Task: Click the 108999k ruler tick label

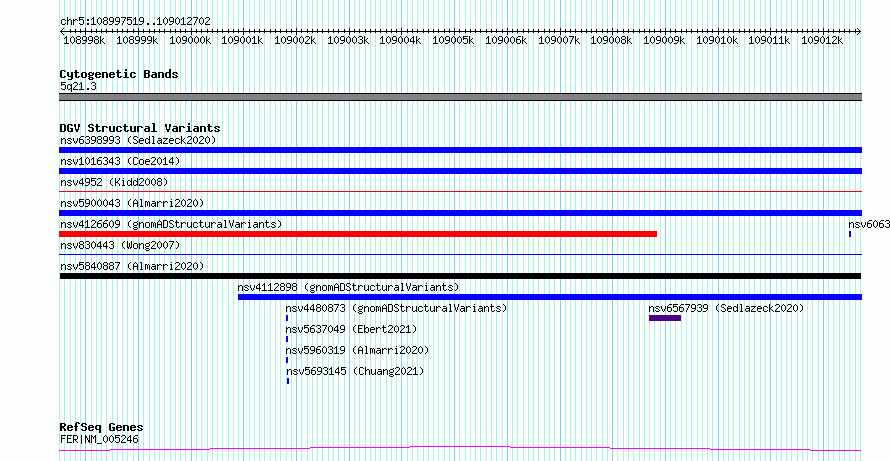Action: pos(137,40)
